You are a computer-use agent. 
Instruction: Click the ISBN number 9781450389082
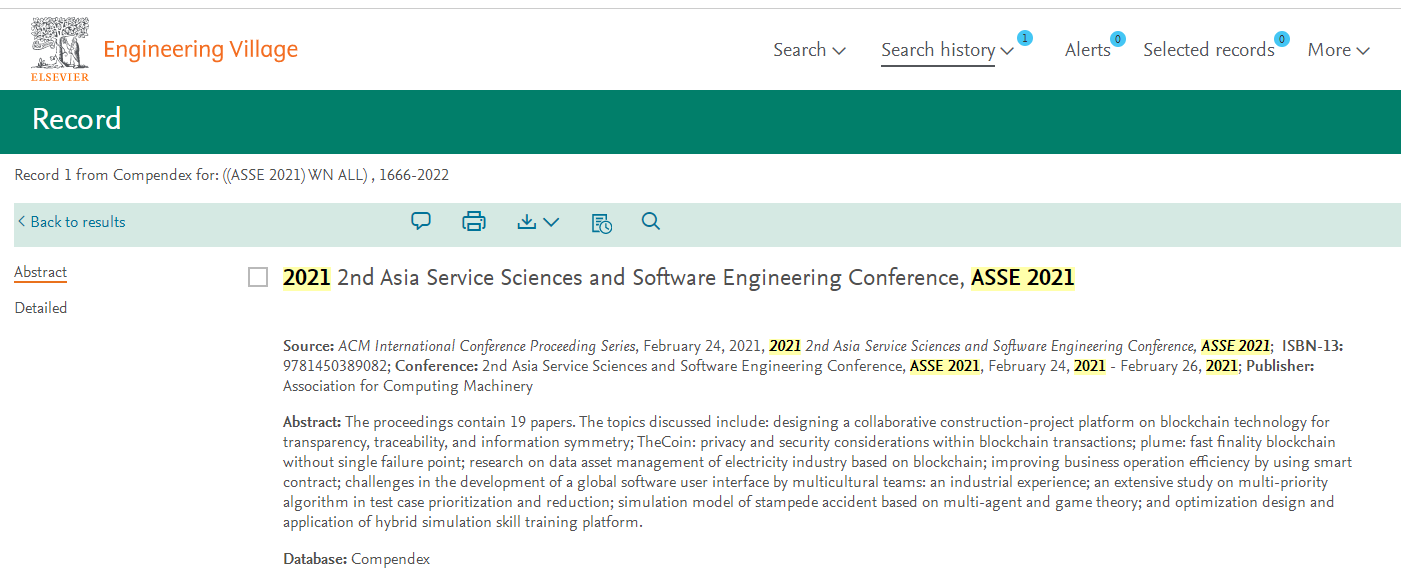(x=336, y=366)
